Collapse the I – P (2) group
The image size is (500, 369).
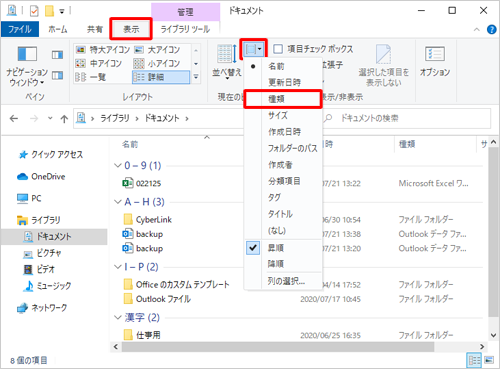click(117, 267)
